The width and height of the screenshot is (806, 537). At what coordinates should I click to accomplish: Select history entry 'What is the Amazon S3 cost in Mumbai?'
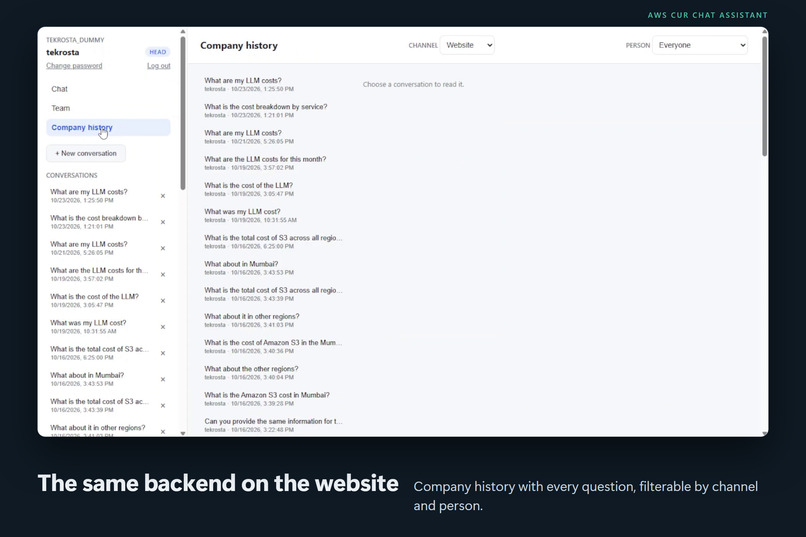(273, 399)
